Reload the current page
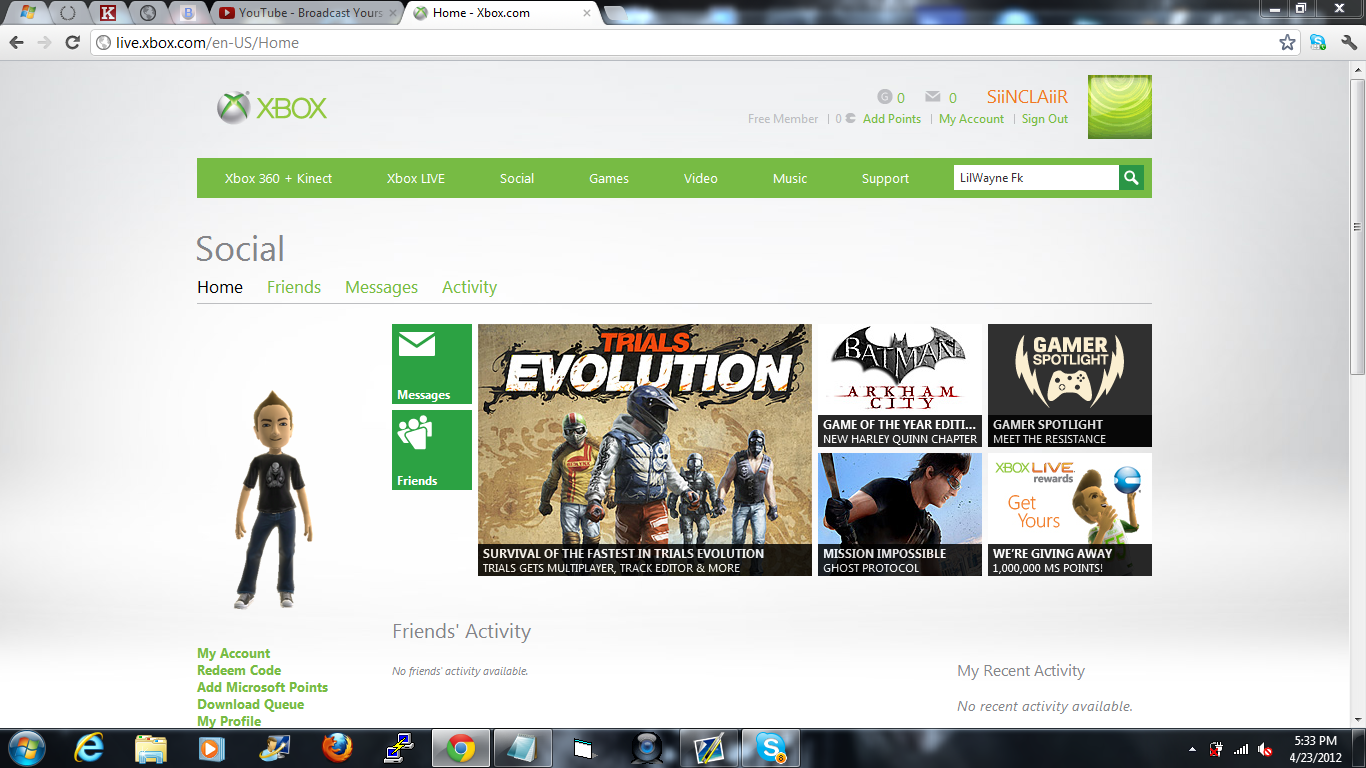Image resolution: width=1366 pixels, height=768 pixels. click(72, 43)
